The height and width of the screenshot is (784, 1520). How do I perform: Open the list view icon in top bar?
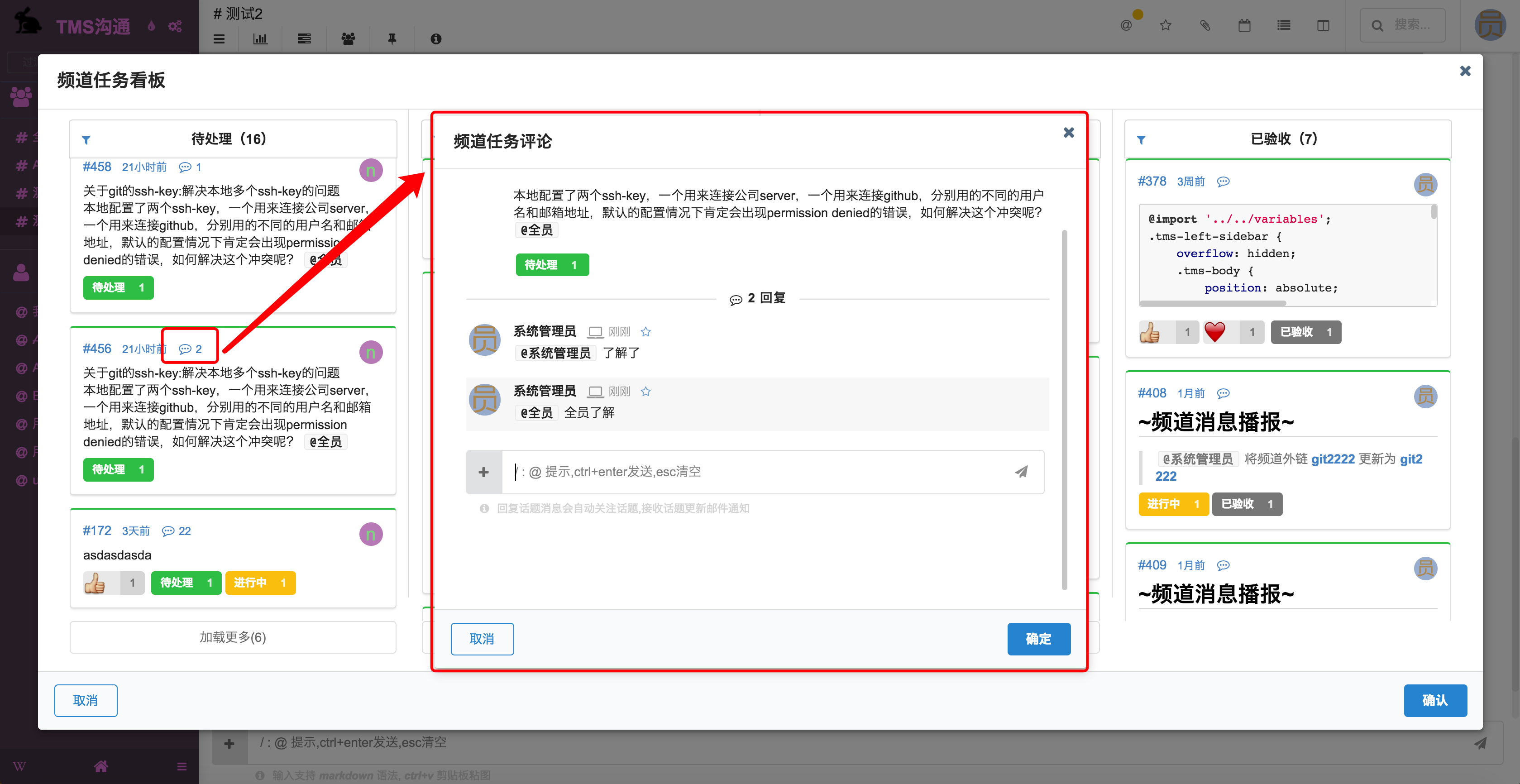pos(1284,25)
